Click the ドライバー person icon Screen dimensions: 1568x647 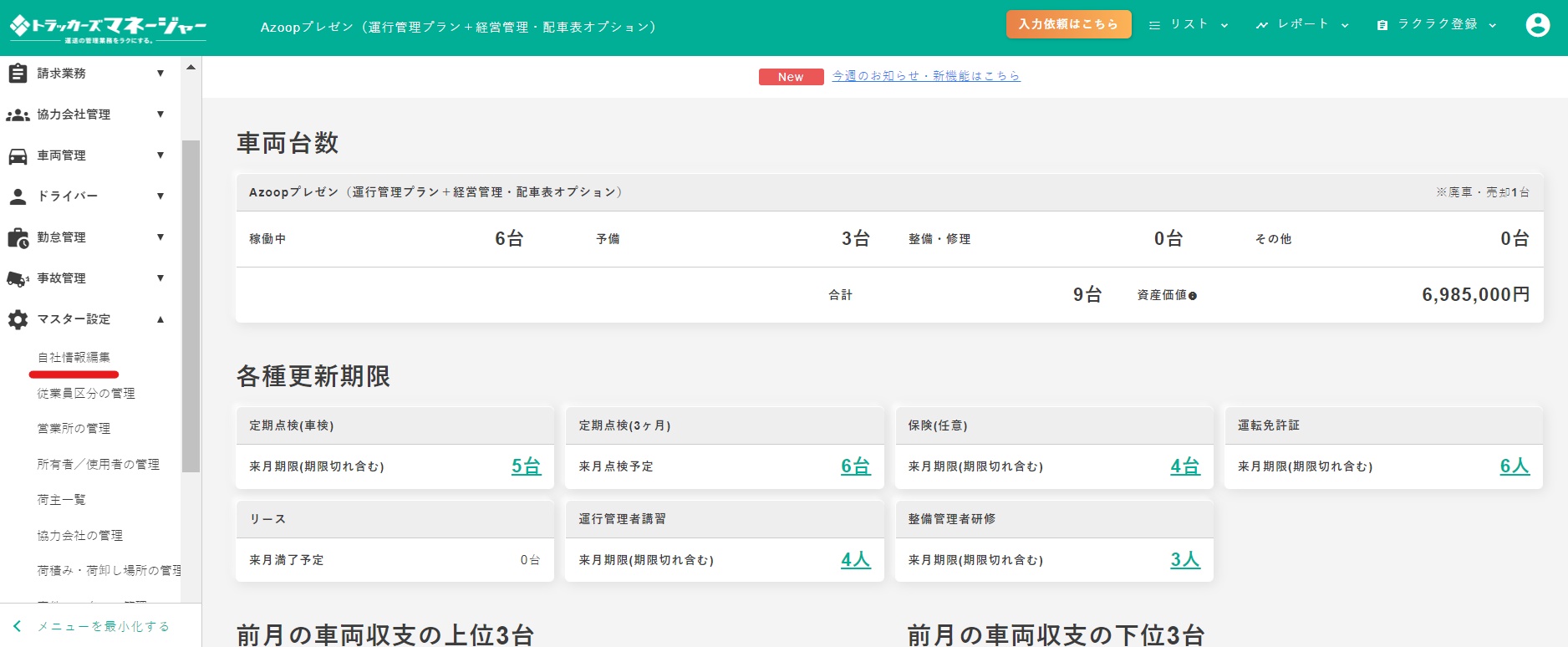[x=18, y=196]
